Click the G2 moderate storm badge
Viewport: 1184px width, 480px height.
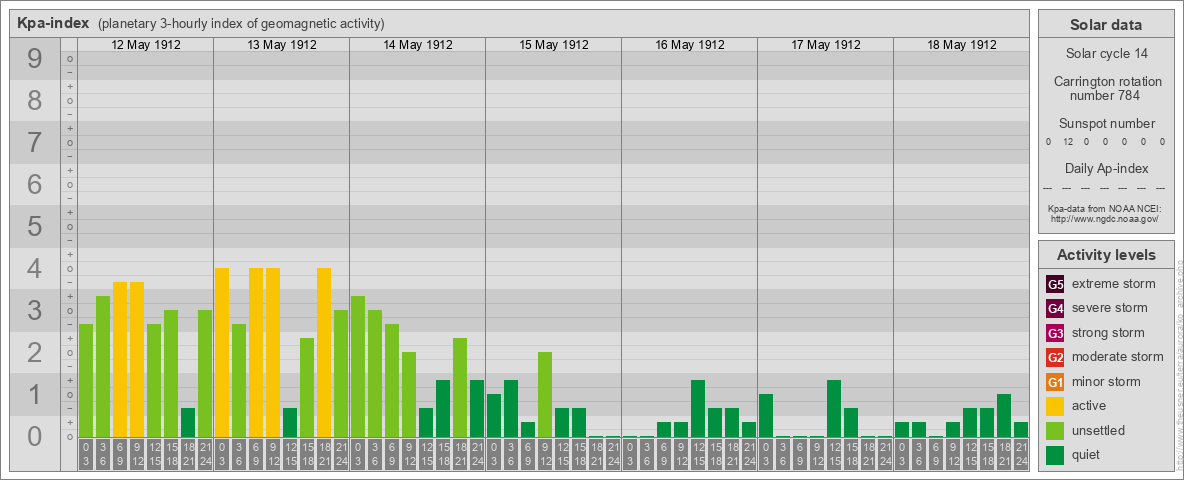[1055, 357]
